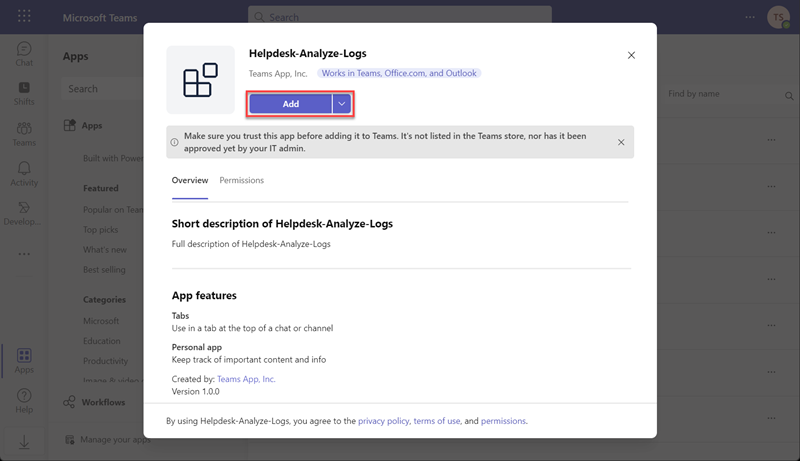Open Chat in the left rail

click(24, 55)
